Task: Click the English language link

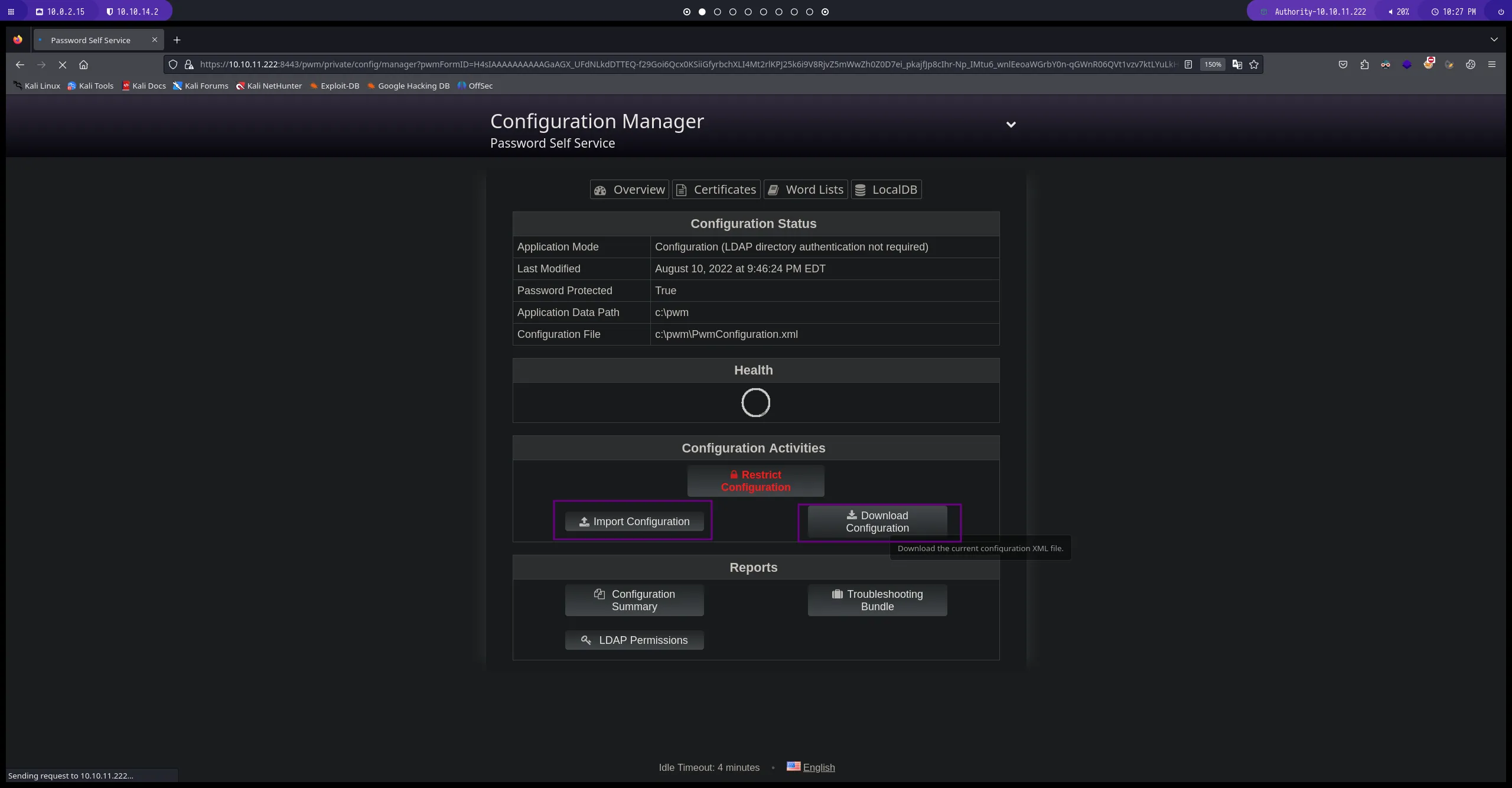Action: pyautogui.click(x=819, y=767)
